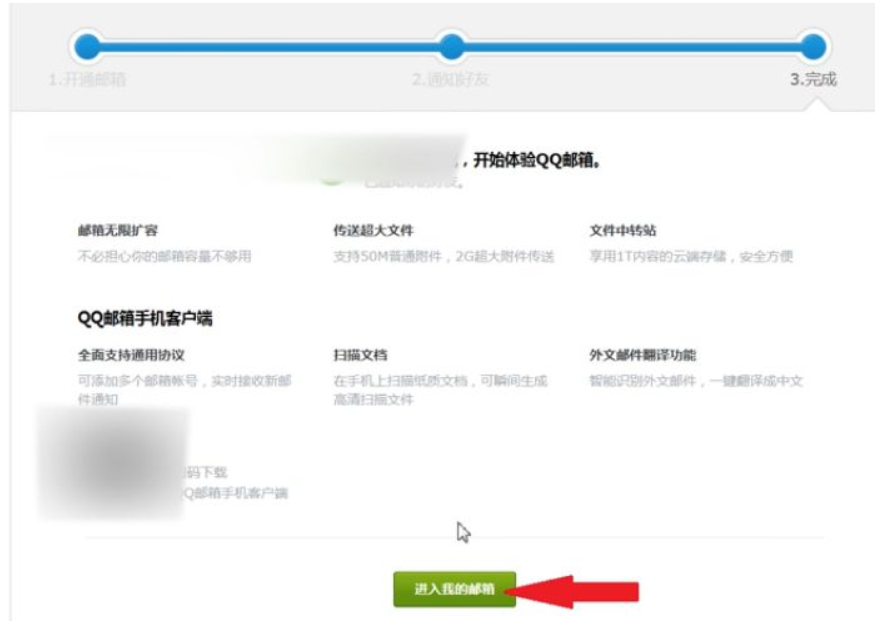Click the 外文邮件翻译功能 heading
Image resolution: width=880 pixels, height=627 pixels.
(643, 355)
